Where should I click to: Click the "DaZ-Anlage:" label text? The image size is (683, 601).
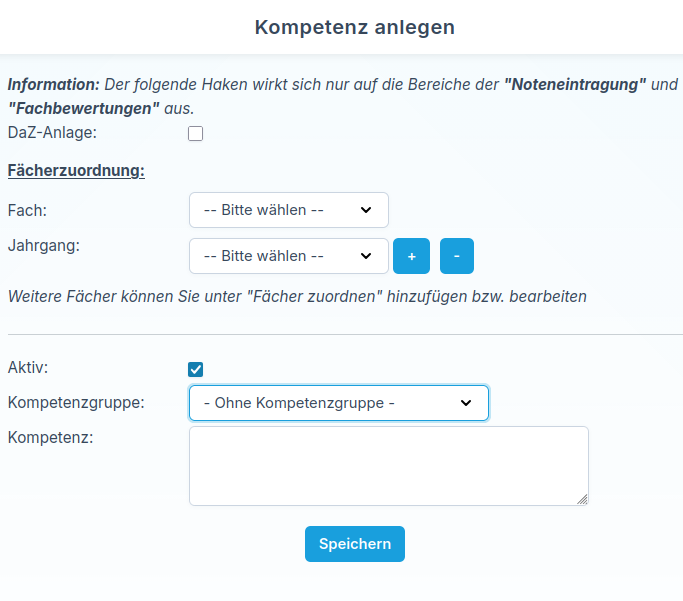pyautogui.click(x=52, y=131)
